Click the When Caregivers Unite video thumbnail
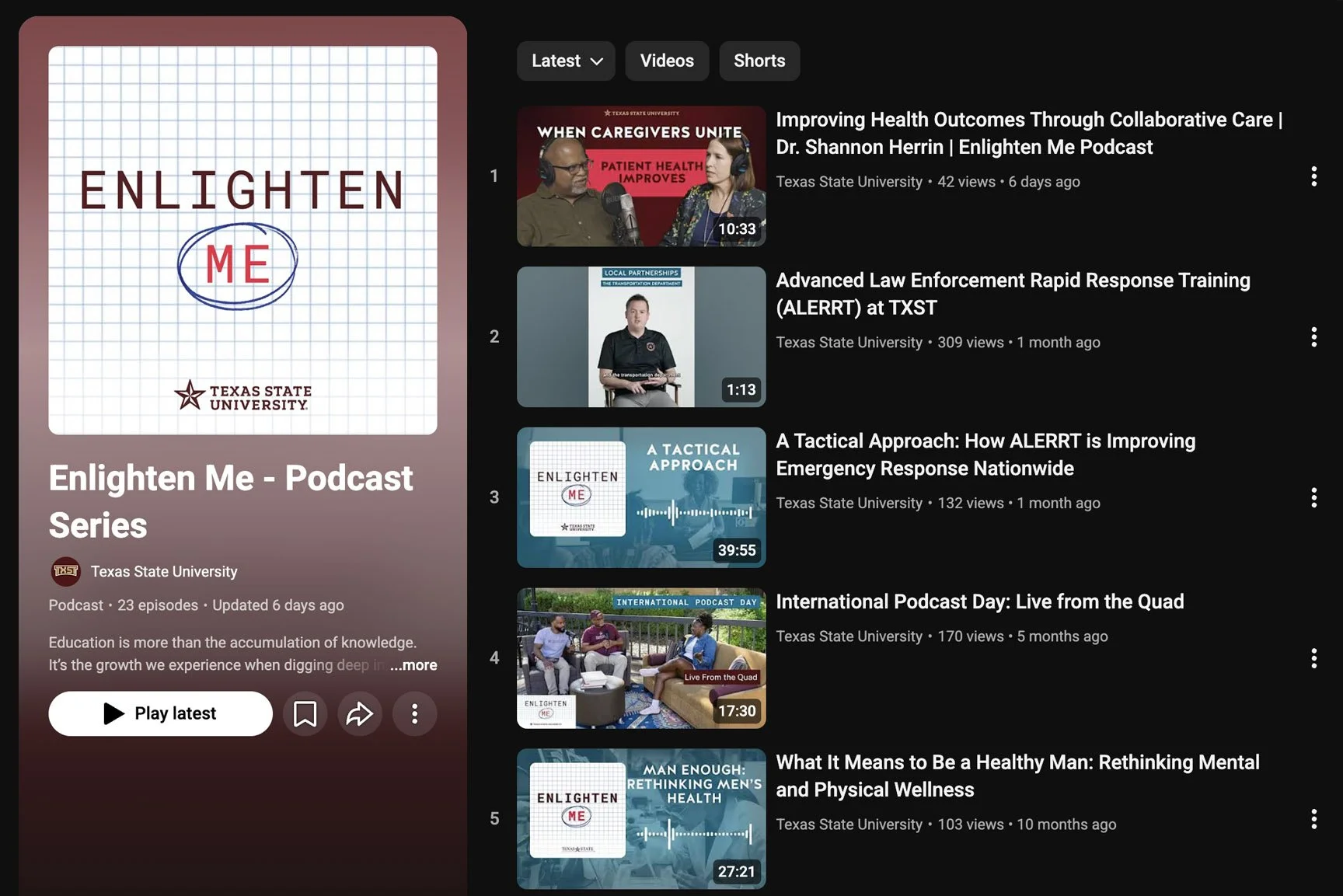Image resolution: width=1343 pixels, height=896 pixels. point(641,176)
